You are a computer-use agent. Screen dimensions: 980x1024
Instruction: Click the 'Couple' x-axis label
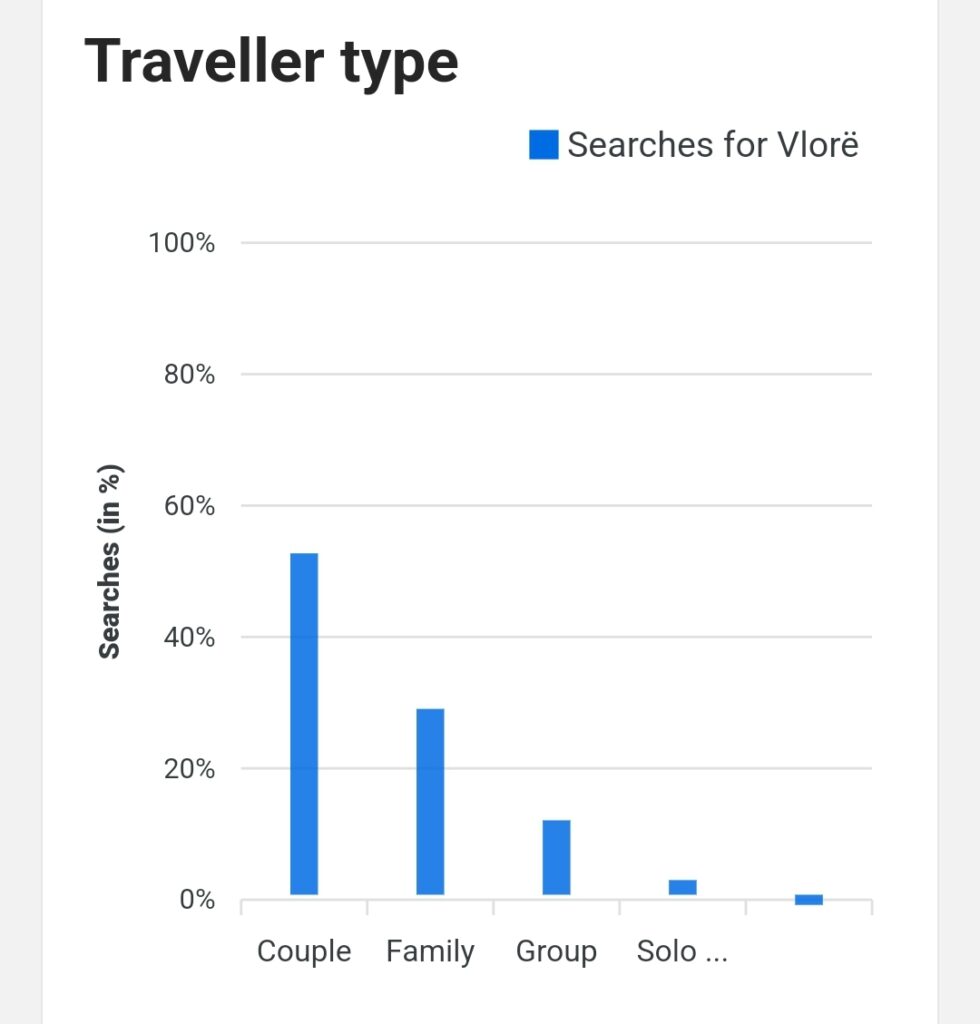pyautogui.click(x=304, y=951)
